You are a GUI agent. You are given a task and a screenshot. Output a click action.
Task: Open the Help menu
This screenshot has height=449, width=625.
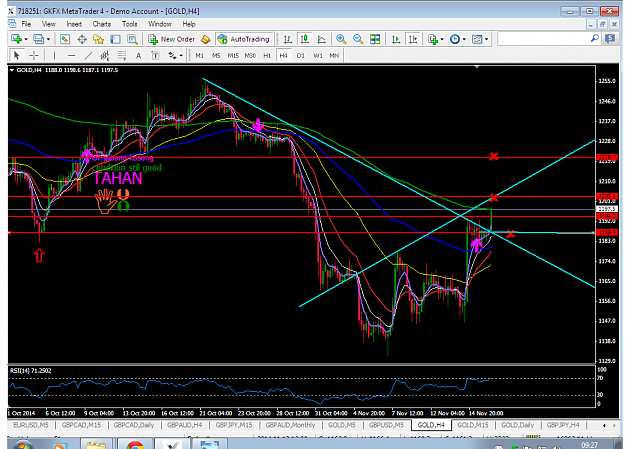(189, 24)
